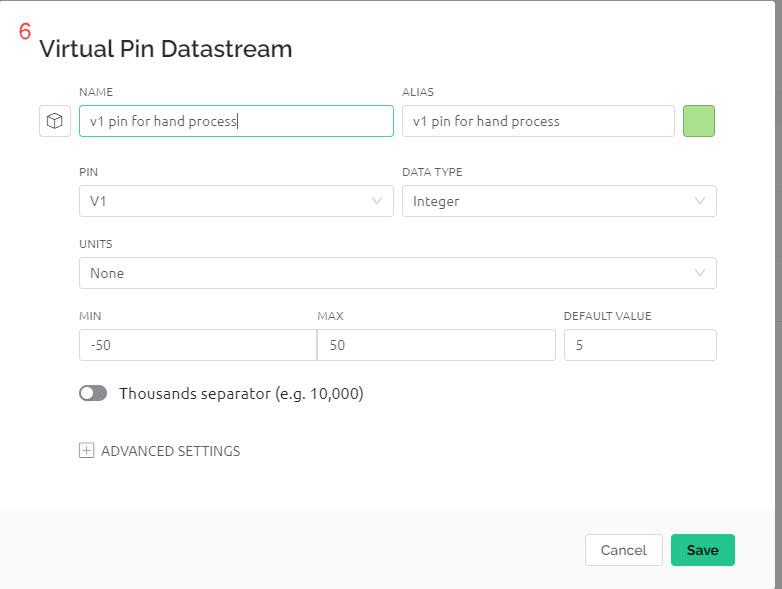Open the green datastream color swatch
Image resolution: width=782 pixels, height=589 pixels.
pos(698,121)
